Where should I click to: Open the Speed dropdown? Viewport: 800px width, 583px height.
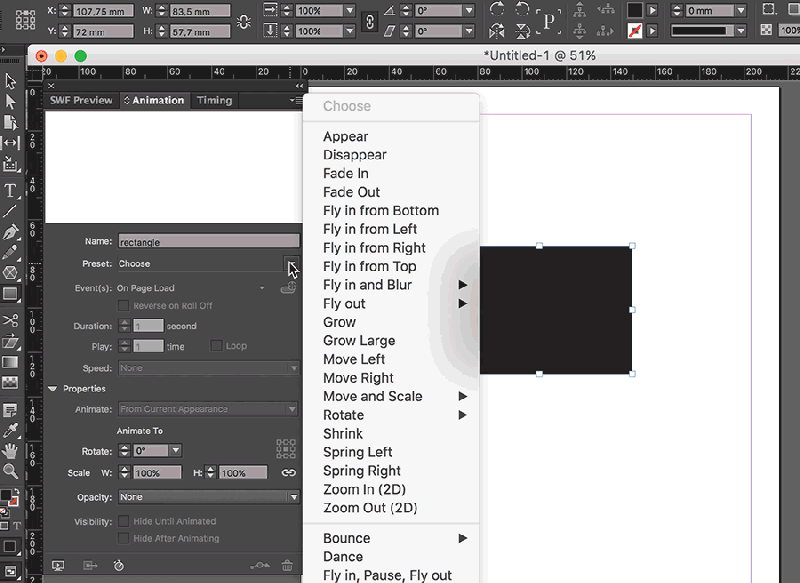coord(209,368)
